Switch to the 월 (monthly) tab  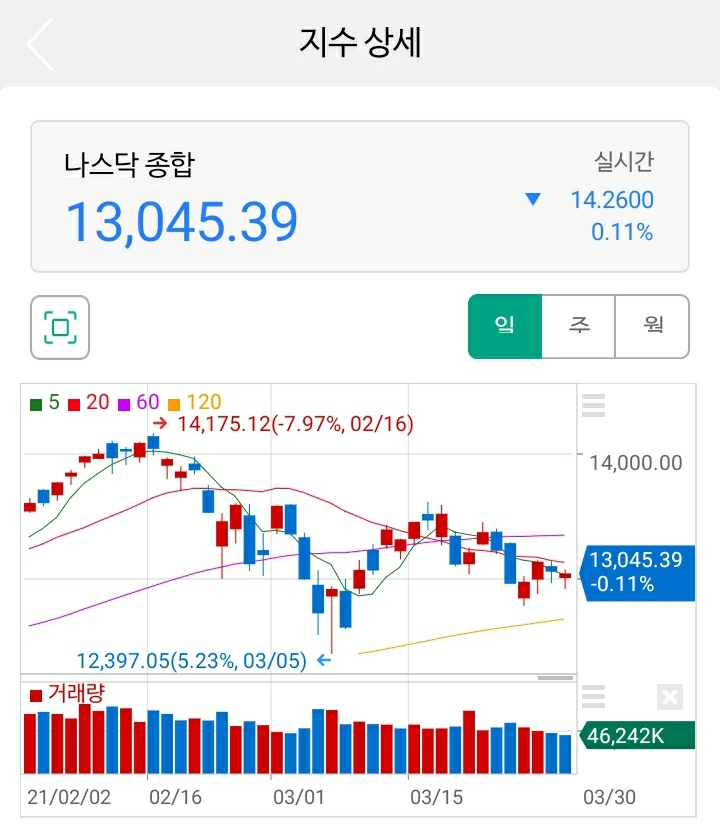point(652,327)
